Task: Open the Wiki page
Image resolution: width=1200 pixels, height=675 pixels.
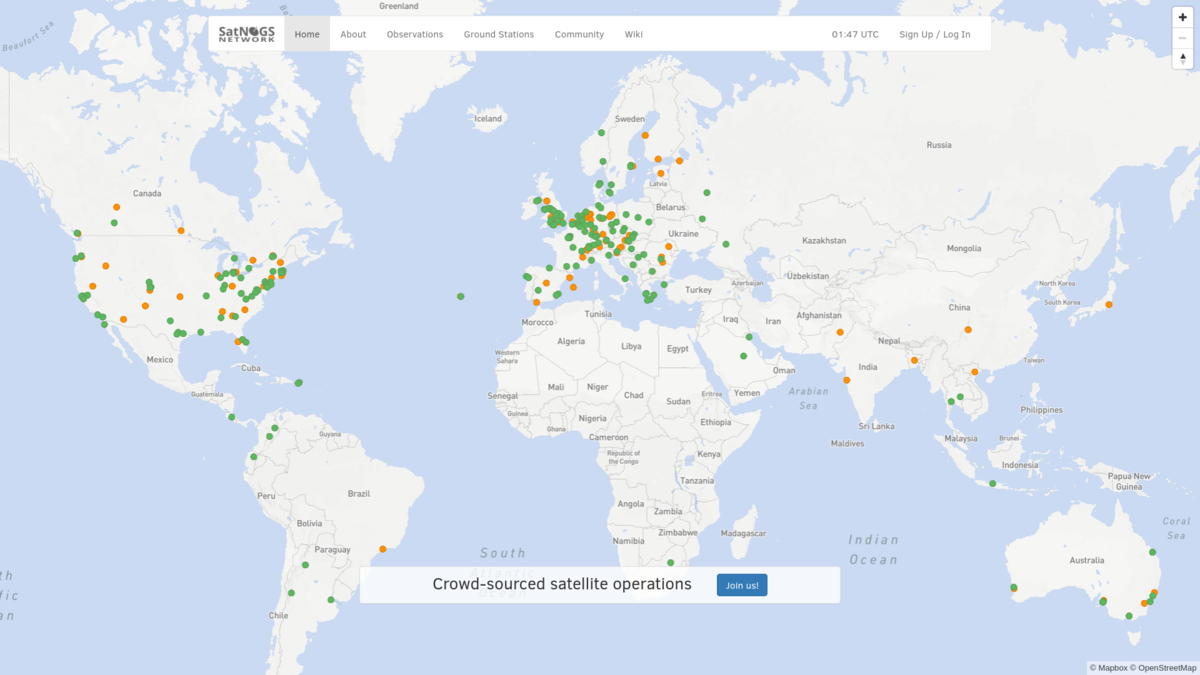Action: pos(634,33)
